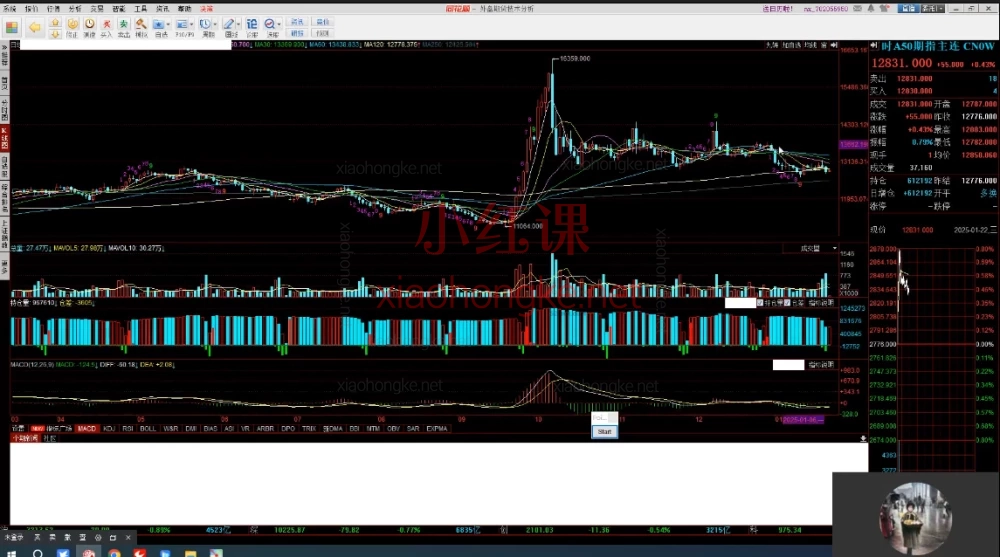Click the 分时图 left sidebar tab

4,110
